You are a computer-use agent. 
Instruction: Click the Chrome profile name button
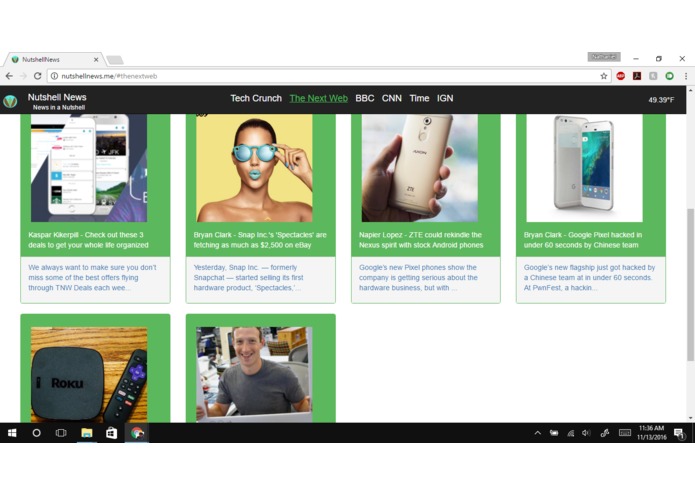pos(604,57)
